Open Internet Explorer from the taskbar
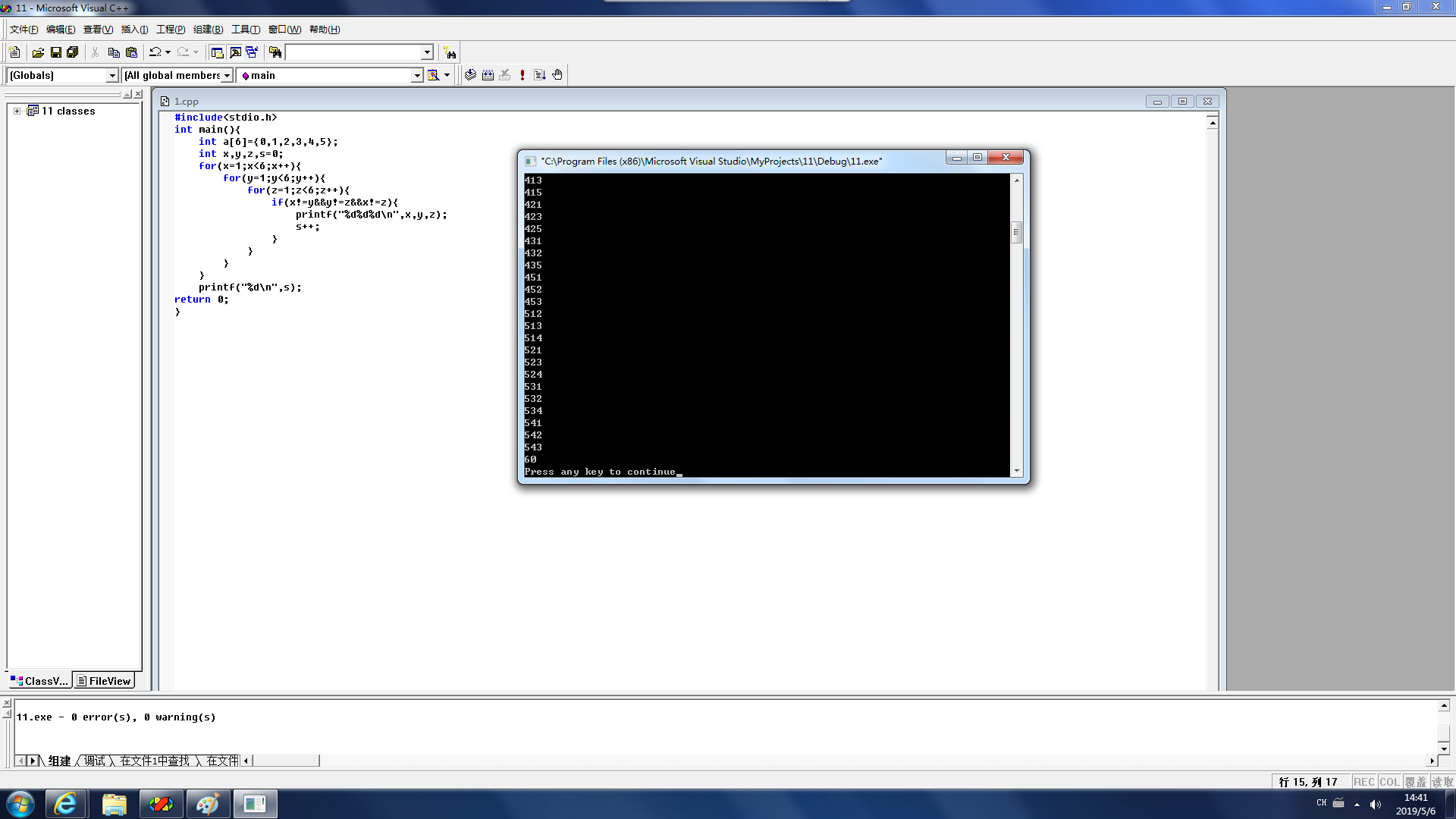 tap(65, 804)
